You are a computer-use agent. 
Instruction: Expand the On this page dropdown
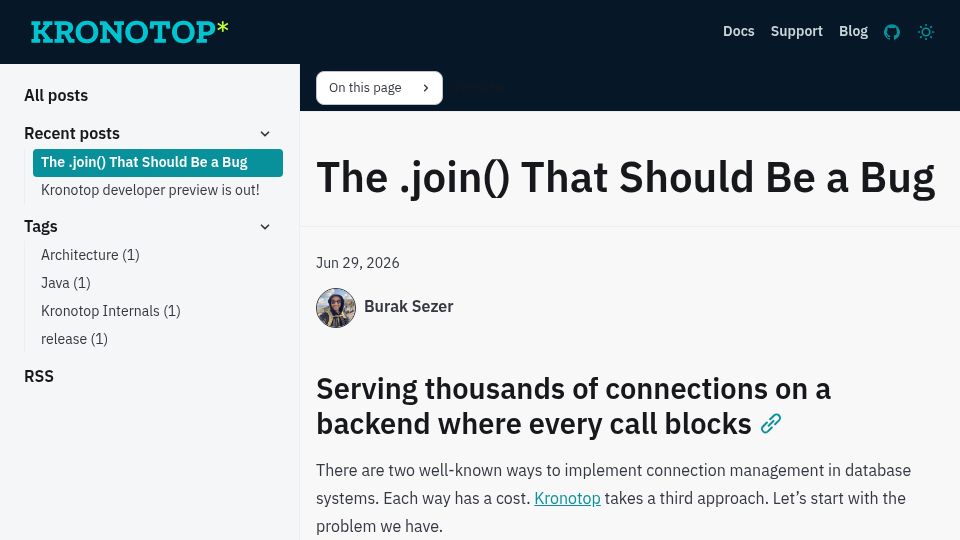pyautogui.click(x=379, y=88)
